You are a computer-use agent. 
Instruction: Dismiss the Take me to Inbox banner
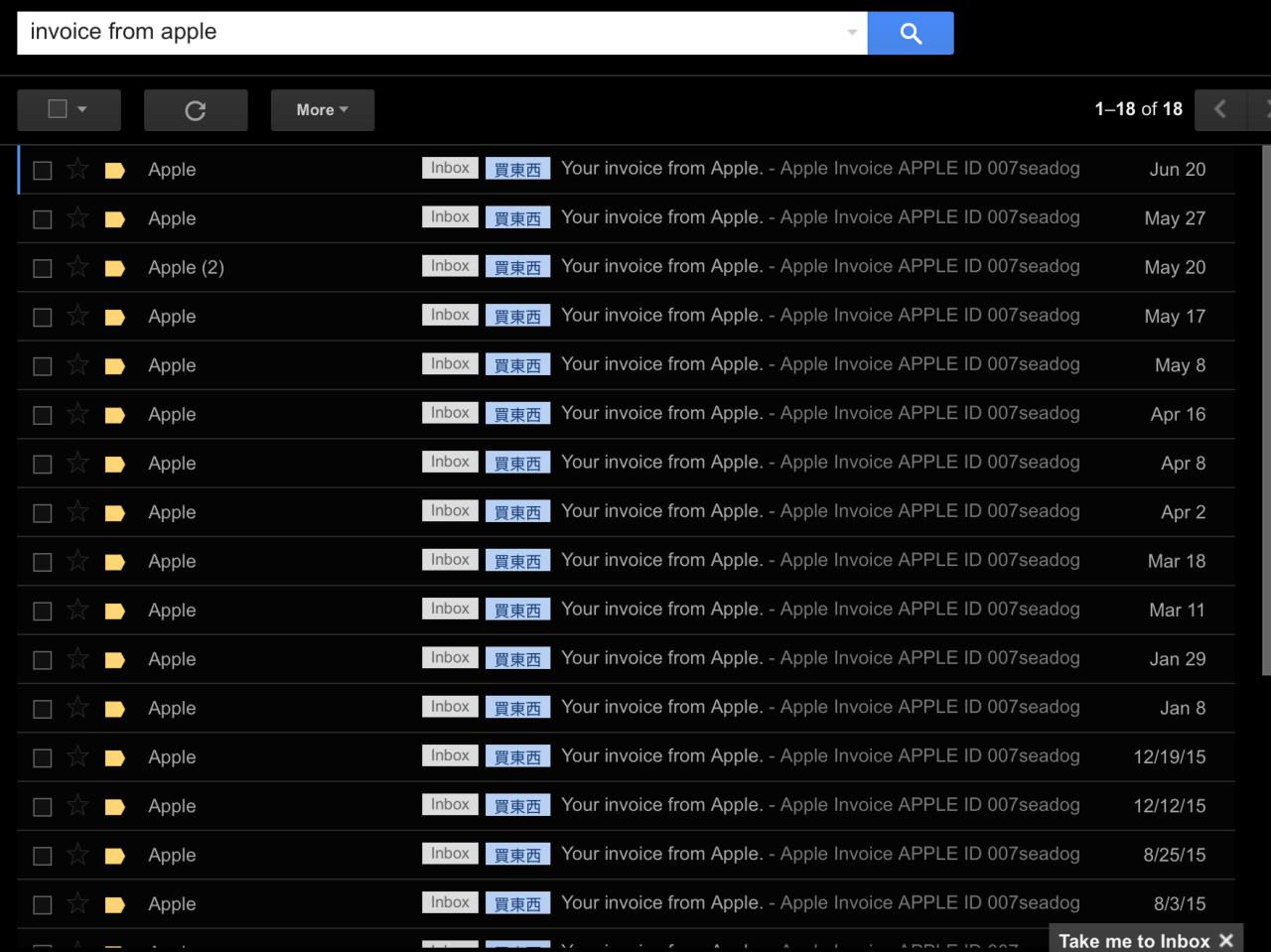pyautogui.click(x=1226, y=940)
